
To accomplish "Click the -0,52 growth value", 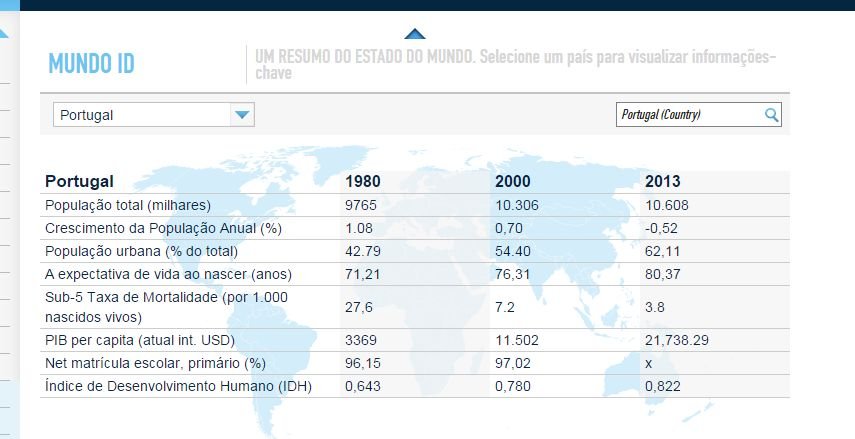I will (x=661, y=228).
